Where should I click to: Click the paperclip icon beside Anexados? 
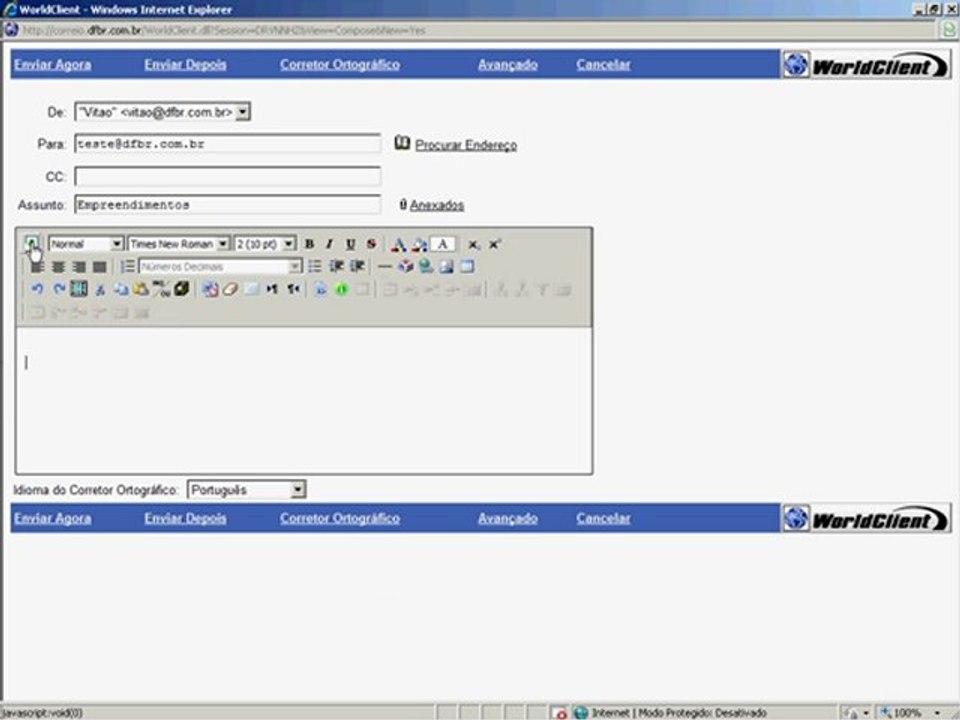tap(403, 204)
